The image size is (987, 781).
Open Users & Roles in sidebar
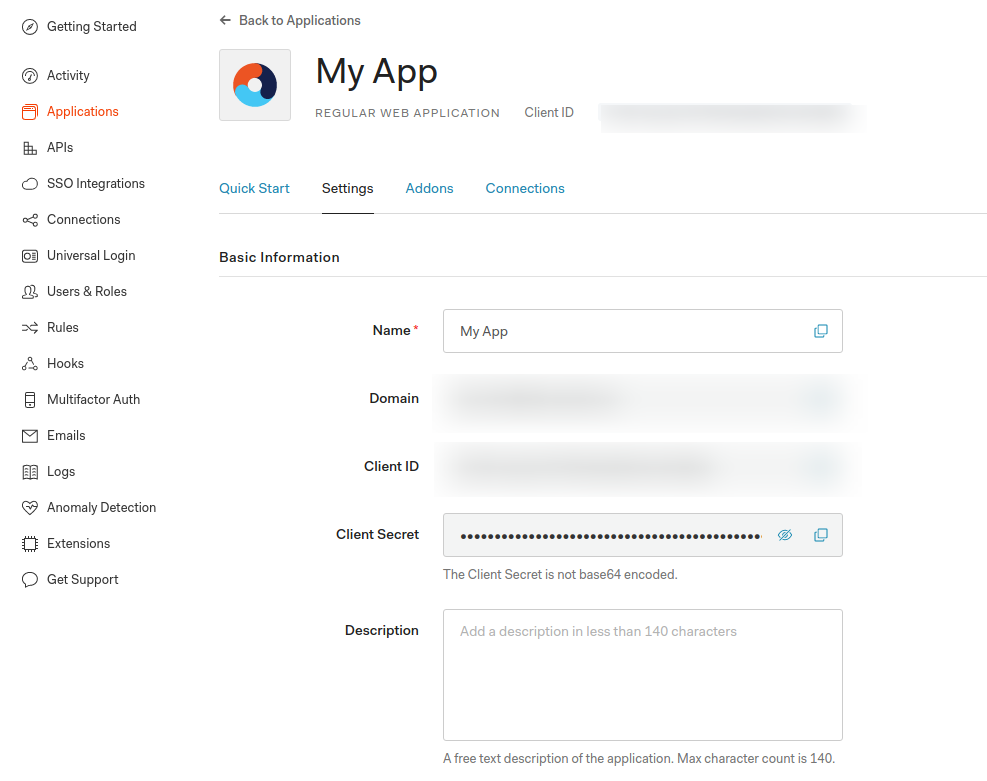[86, 292]
